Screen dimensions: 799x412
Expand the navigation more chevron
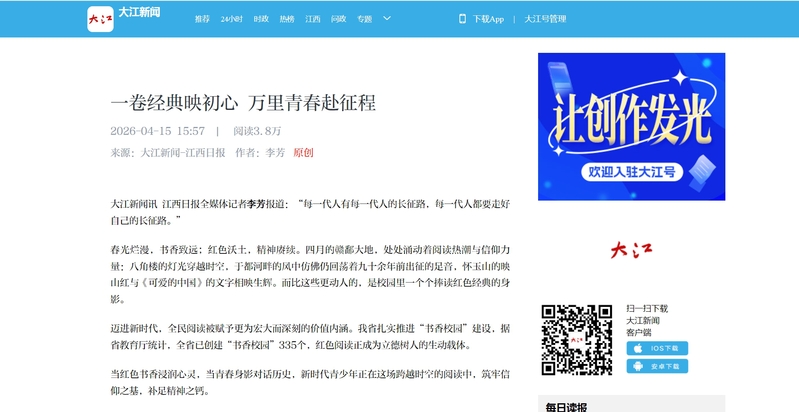pos(385,19)
